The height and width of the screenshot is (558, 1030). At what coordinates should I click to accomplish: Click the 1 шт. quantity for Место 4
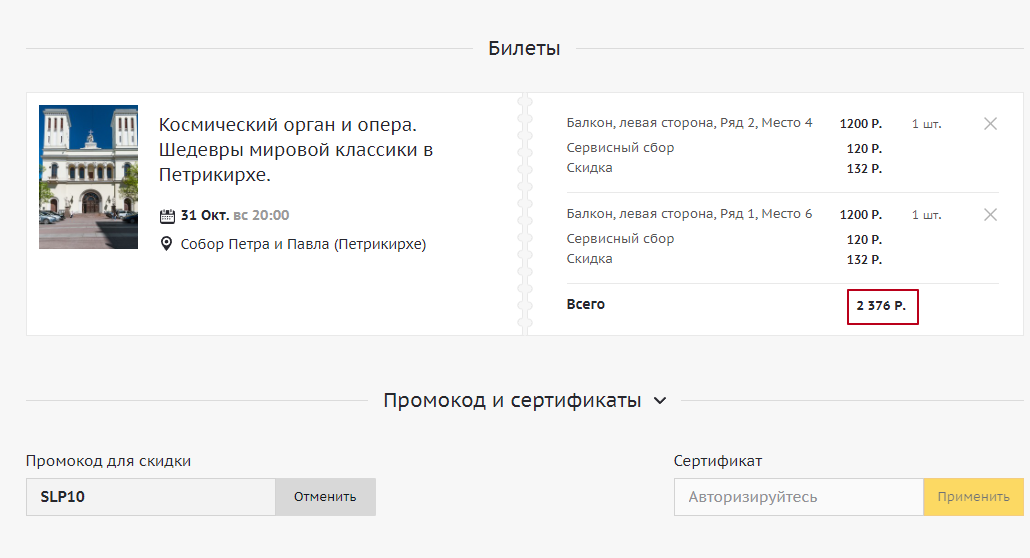click(x=926, y=124)
